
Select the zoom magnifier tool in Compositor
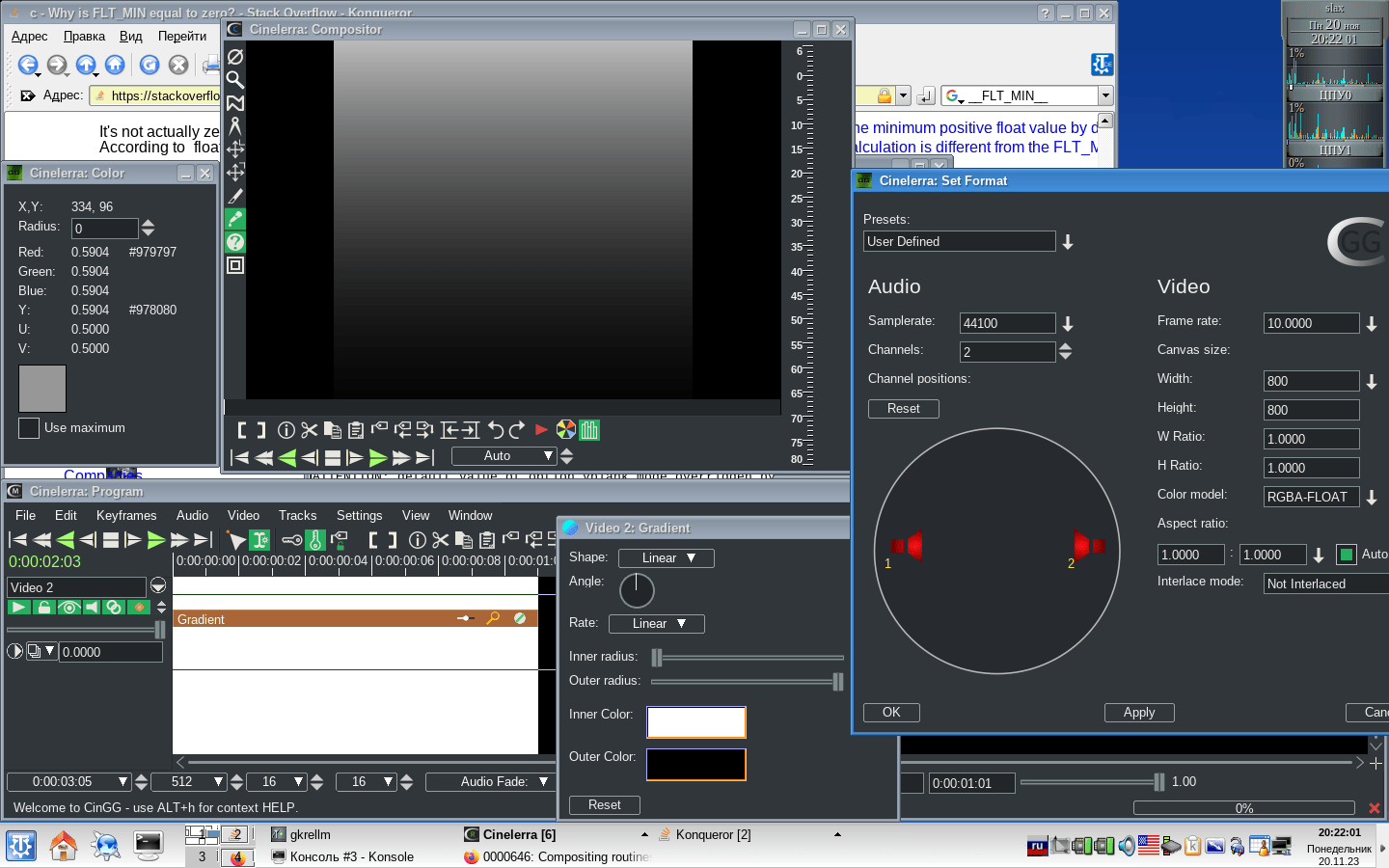[235, 80]
